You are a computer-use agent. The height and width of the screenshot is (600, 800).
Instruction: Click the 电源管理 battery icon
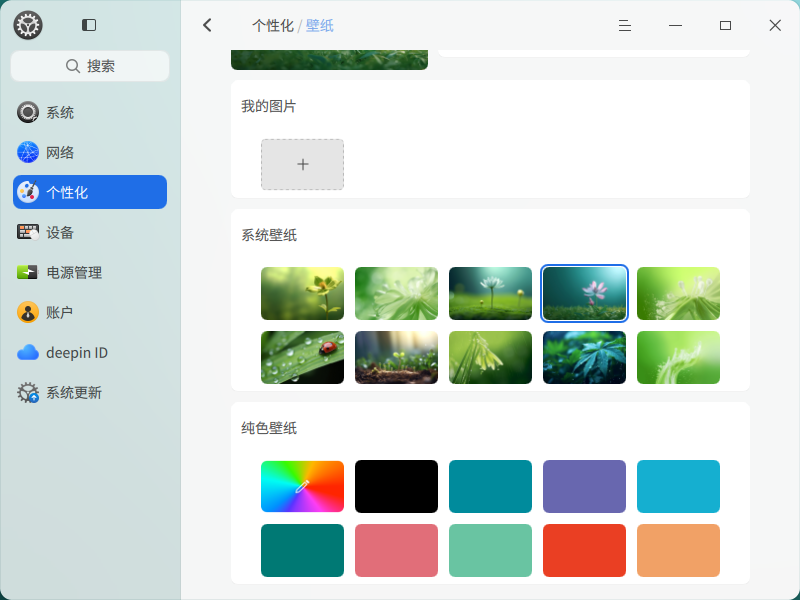click(x=28, y=272)
